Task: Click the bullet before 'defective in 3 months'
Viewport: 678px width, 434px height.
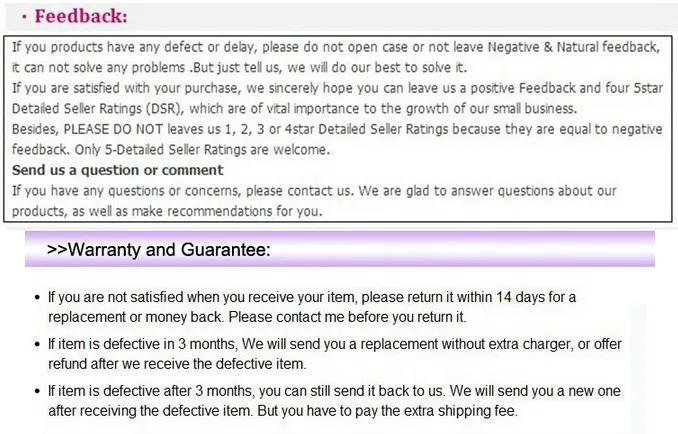Action: pos(38,344)
